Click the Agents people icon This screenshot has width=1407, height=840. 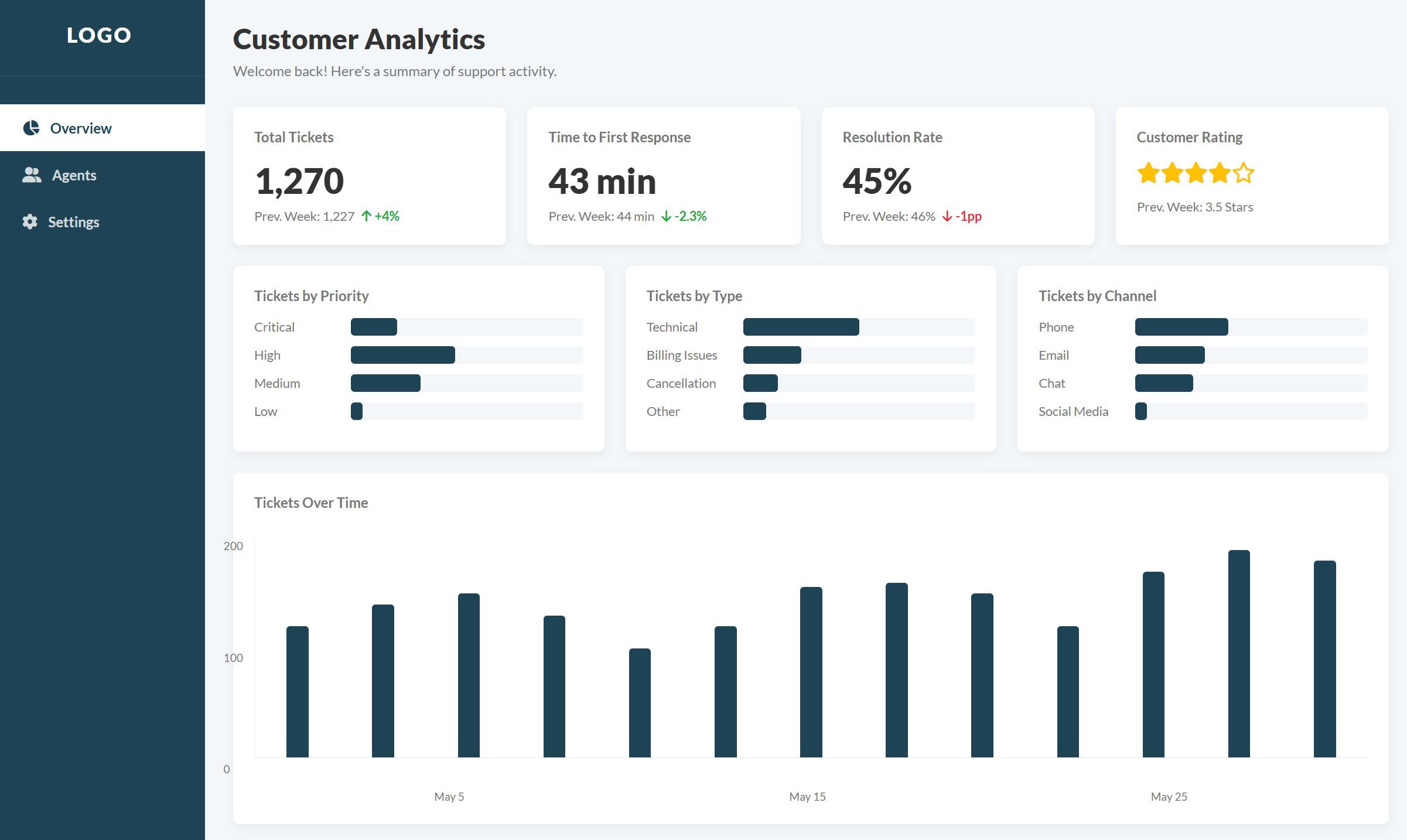coord(32,175)
